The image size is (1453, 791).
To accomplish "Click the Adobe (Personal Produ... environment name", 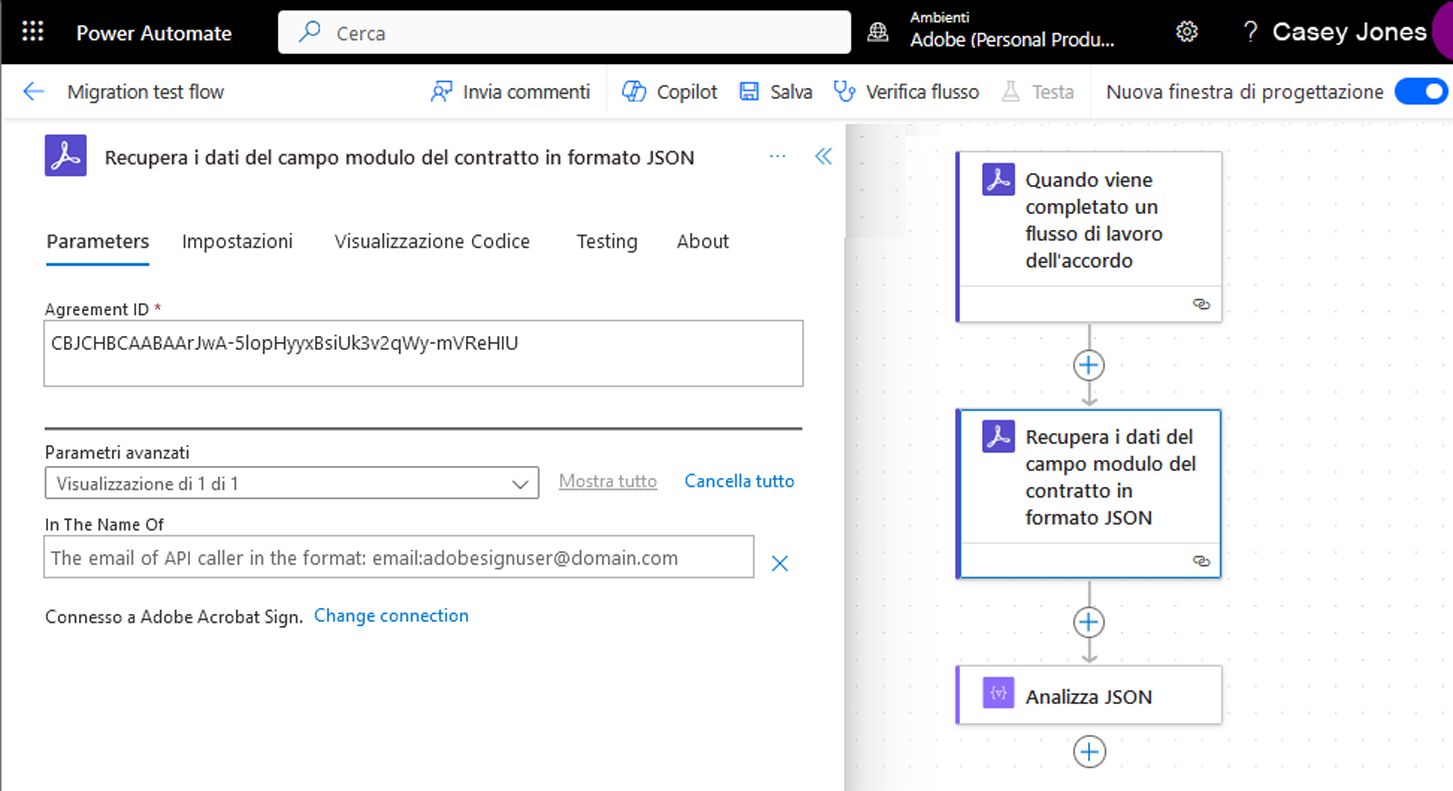I will (1012, 40).
